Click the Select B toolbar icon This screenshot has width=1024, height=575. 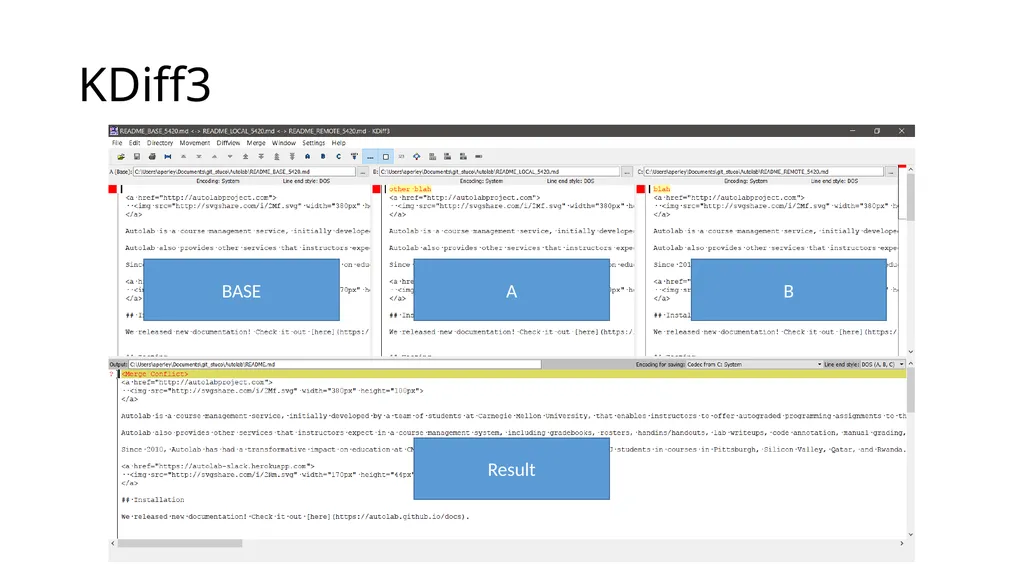pos(323,157)
